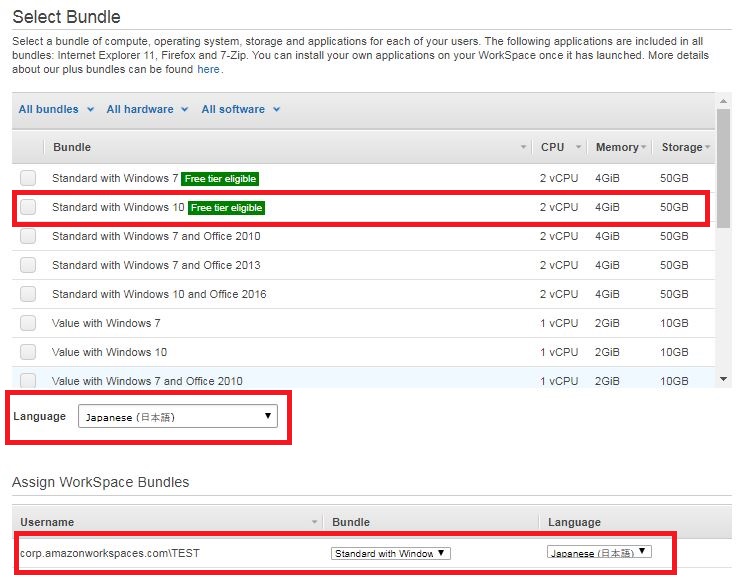Screen dimensions: 752x579
Task: Select Standard with Windows 10 bundle checkbox
Action: click(x=28, y=207)
